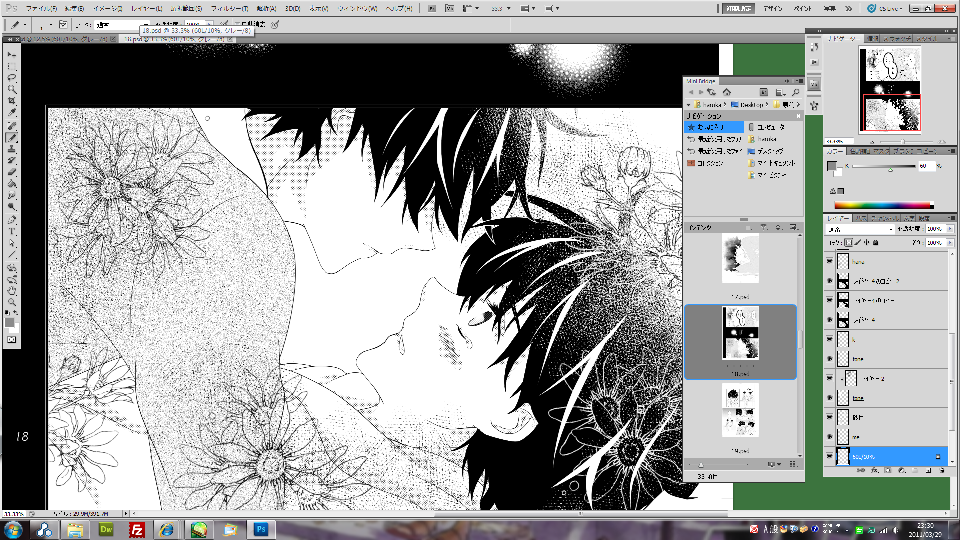Click the search magnifier in Mini Bridge
The image size is (960, 540).
click(795, 92)
